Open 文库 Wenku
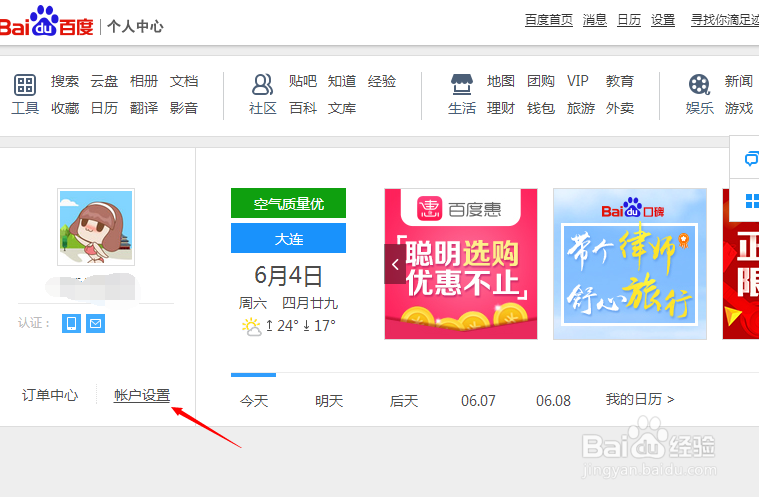Image resolution: width=759 pixels, height=497 pixels. click(342, 108)
